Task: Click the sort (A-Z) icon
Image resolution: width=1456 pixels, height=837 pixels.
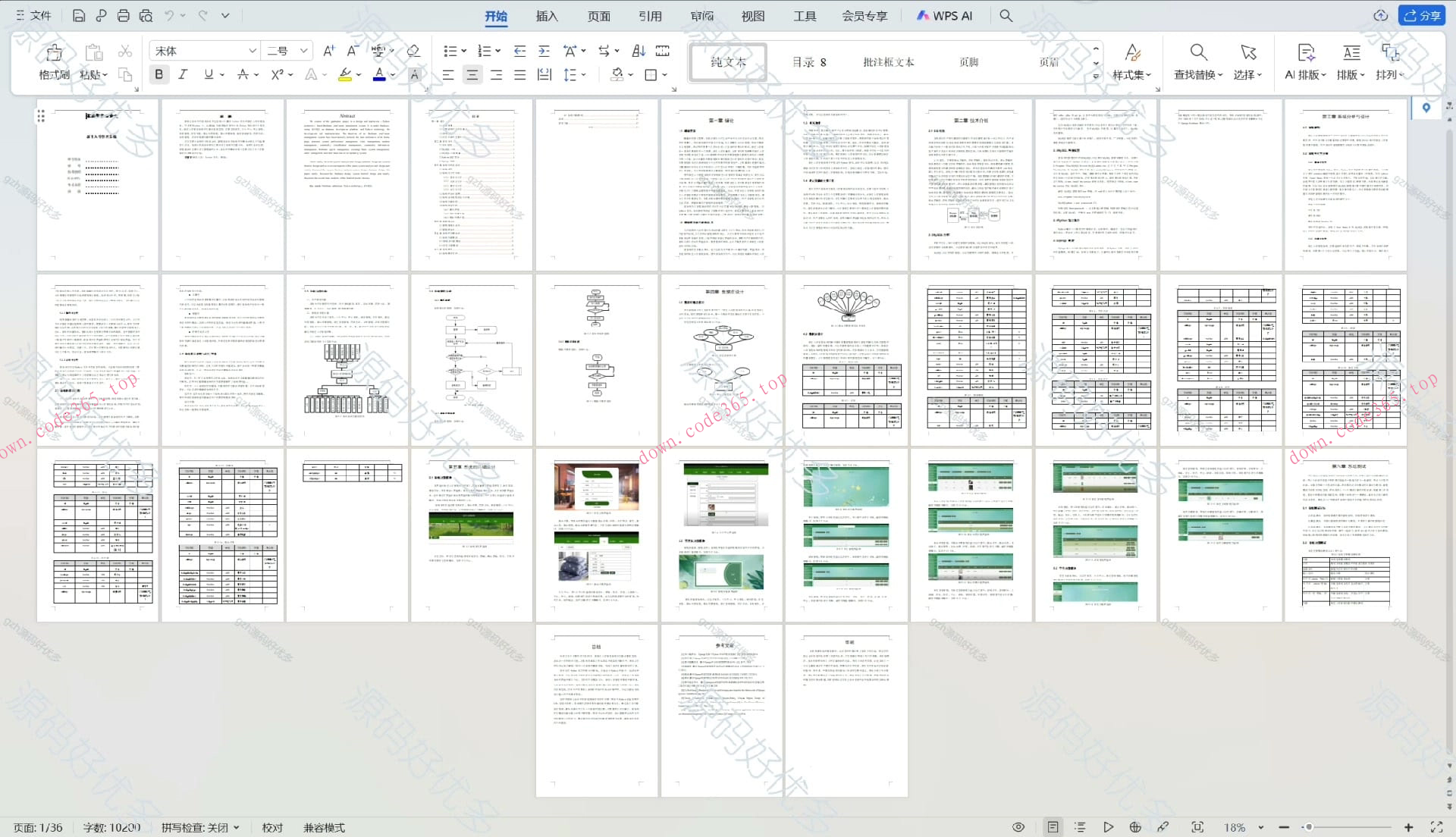Action: pos(639,51)
